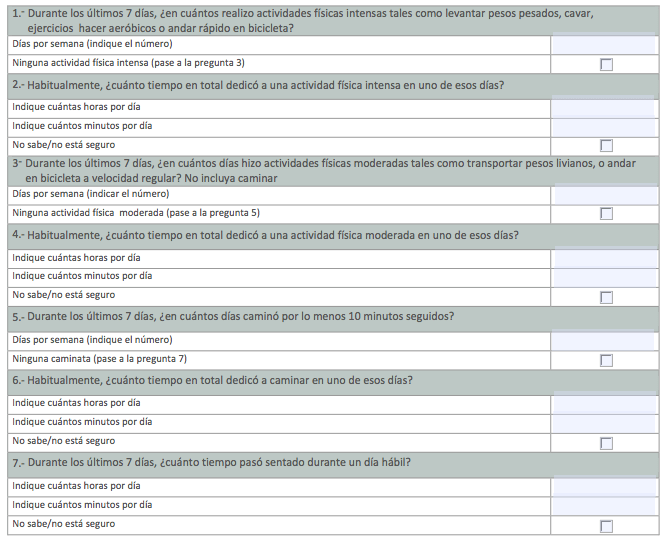
Task: Click days per week field for question 1
Action: click(x=604, y=44)
